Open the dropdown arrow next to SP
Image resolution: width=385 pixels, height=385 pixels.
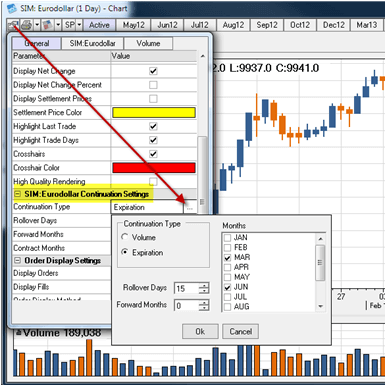79,25
